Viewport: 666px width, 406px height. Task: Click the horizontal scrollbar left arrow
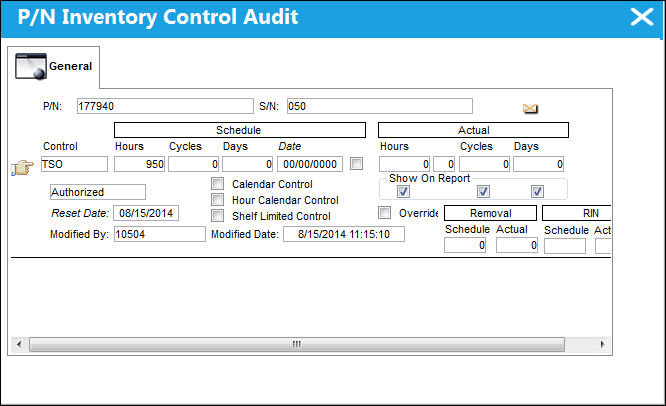(19, 344)
